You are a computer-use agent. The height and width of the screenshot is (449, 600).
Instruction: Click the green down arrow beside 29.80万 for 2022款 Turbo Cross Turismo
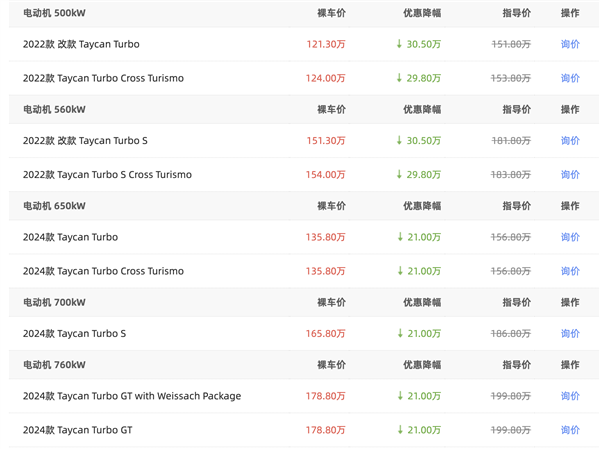coord(399,78)
